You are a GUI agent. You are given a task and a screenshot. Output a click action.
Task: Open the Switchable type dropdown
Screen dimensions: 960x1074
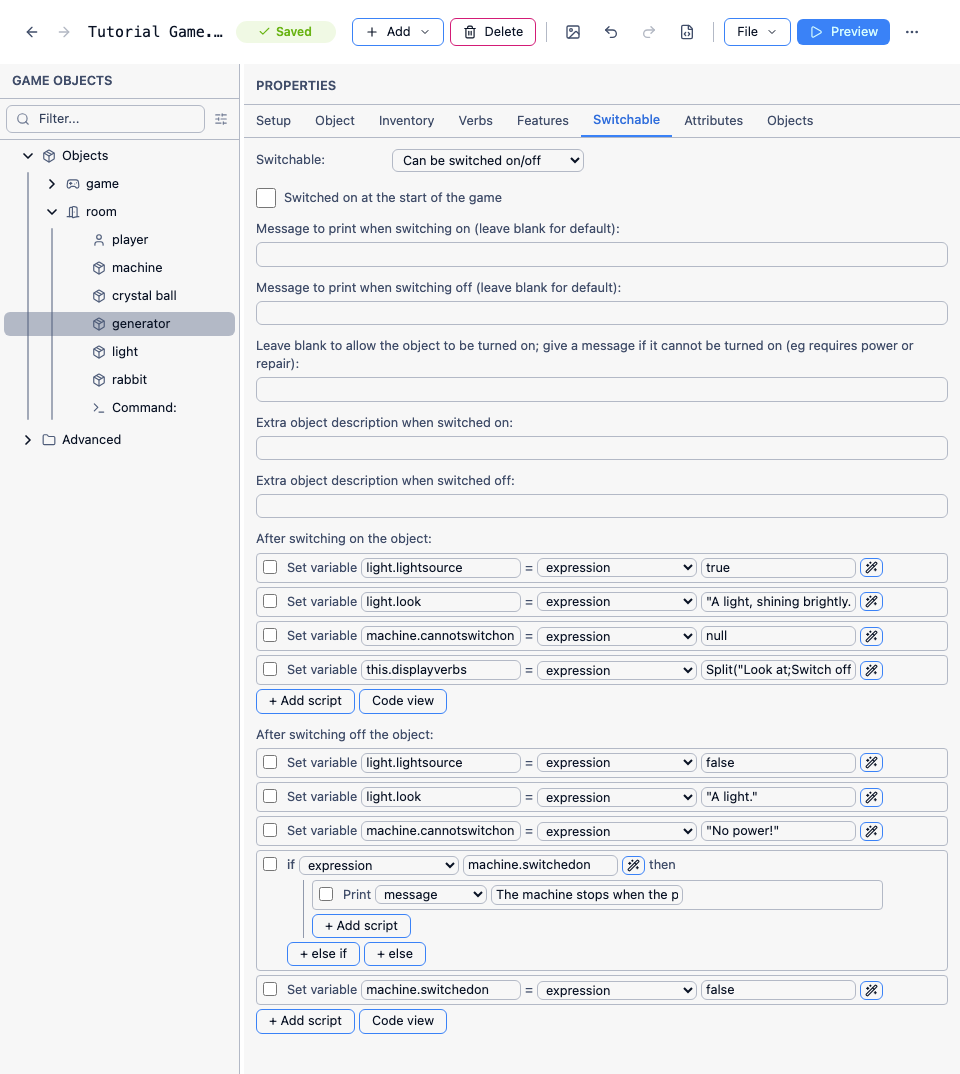click(x=488, y=161)
